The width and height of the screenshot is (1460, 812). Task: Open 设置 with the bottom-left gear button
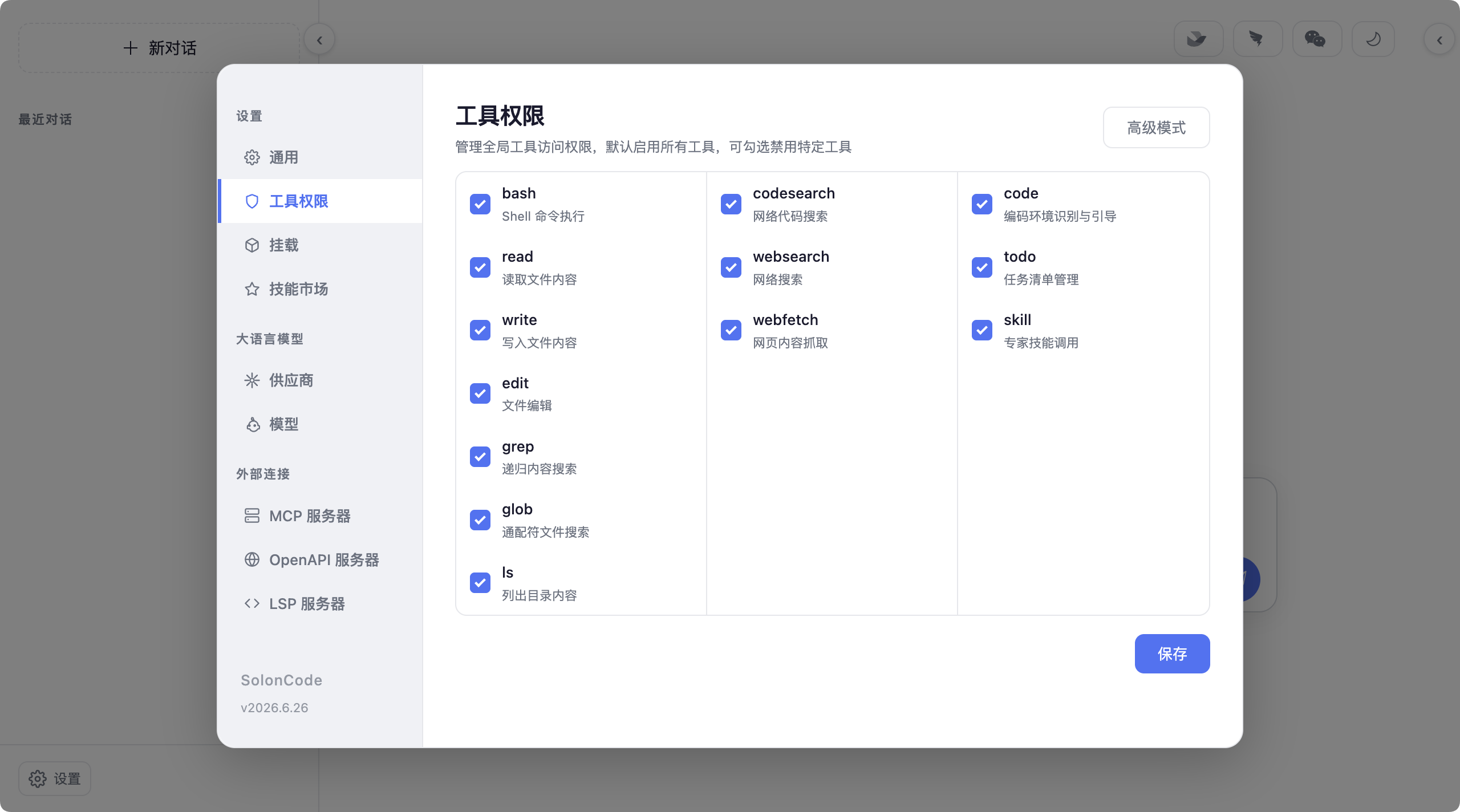(55, 778)
